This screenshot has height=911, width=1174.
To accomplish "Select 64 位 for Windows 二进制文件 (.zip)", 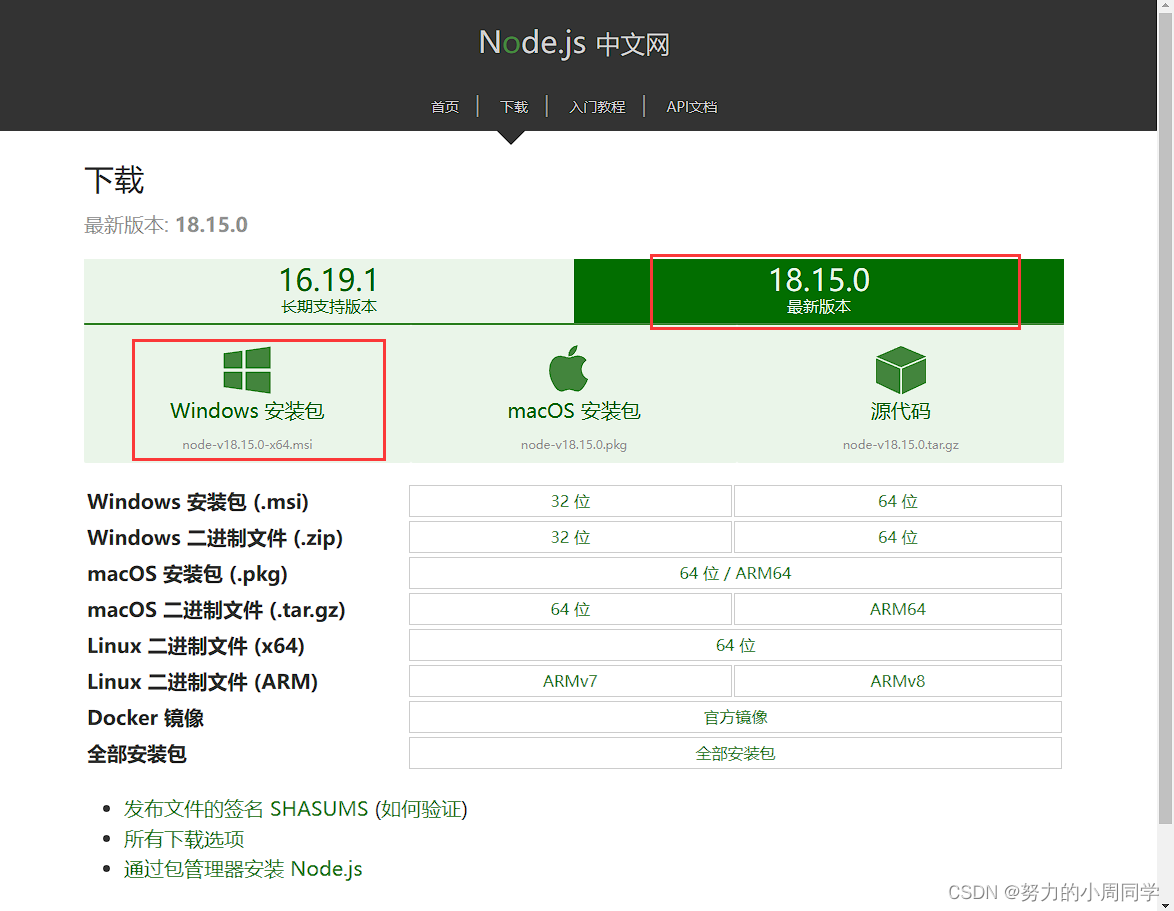I will pyautogui.click(x=898, y=537).
